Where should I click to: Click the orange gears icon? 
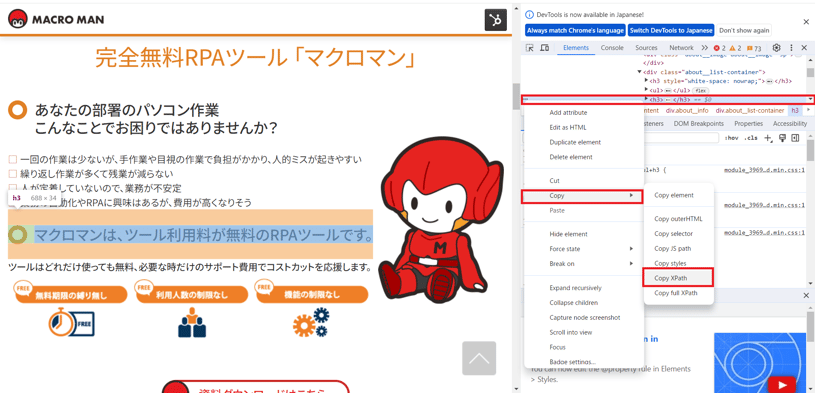coord(311,322)
